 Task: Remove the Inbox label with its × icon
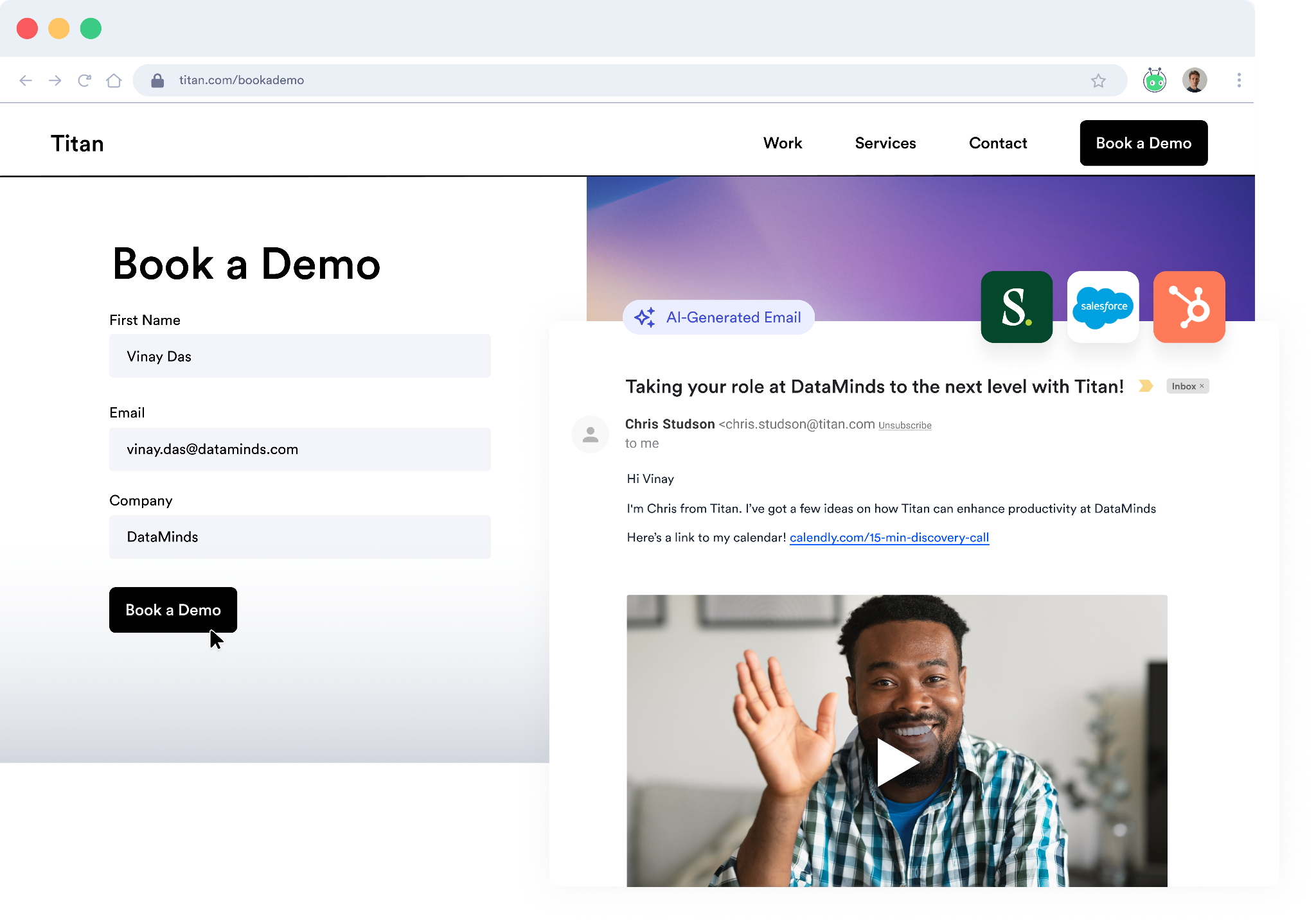pyautogui.click(x=1203, y=385)
